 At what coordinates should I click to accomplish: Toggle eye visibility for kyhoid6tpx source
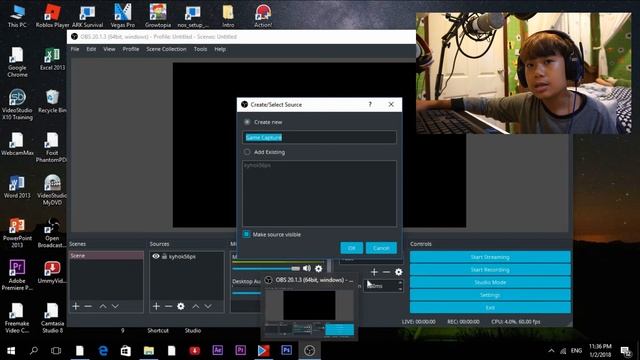[x=156, y=256]
